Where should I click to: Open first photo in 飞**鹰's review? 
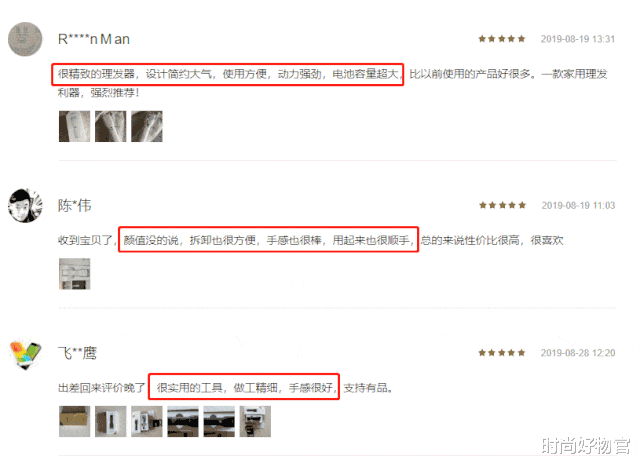click(x=74, y=421)
